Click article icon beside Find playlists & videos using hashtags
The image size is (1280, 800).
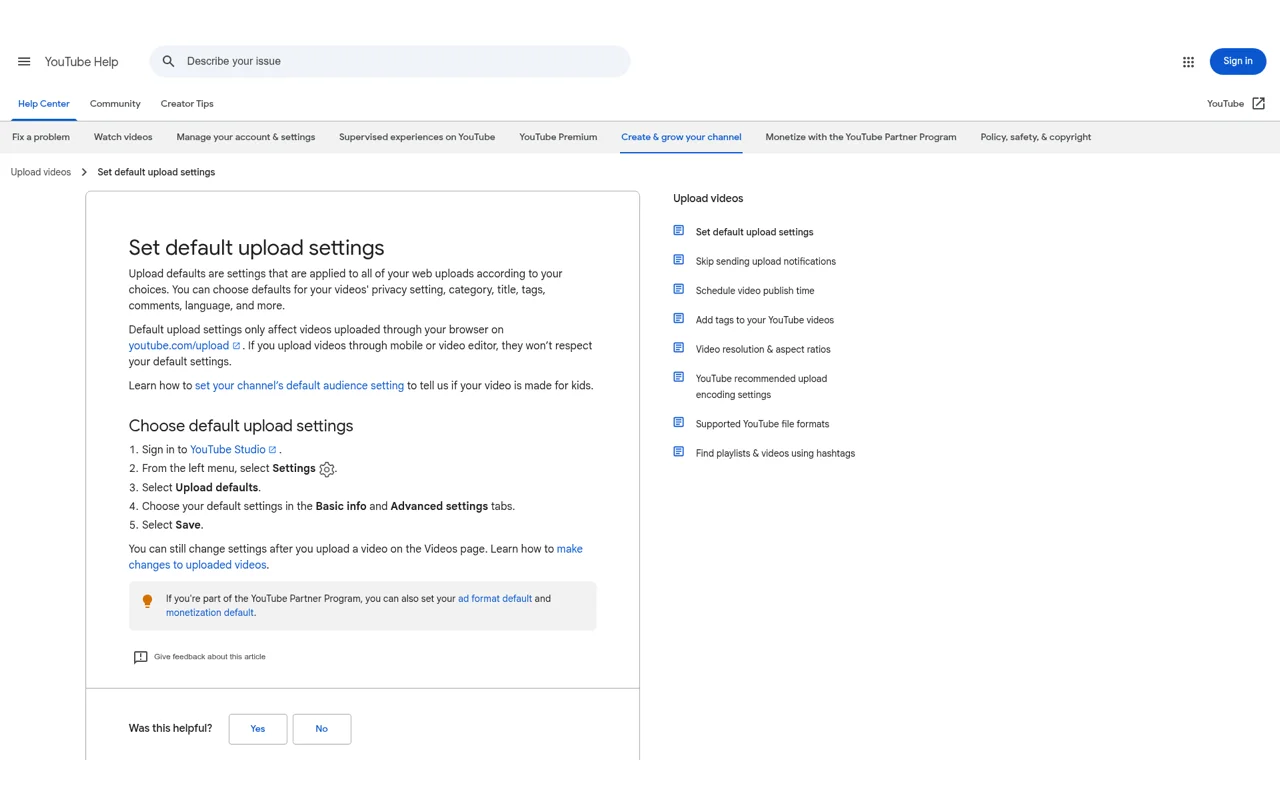678,452
